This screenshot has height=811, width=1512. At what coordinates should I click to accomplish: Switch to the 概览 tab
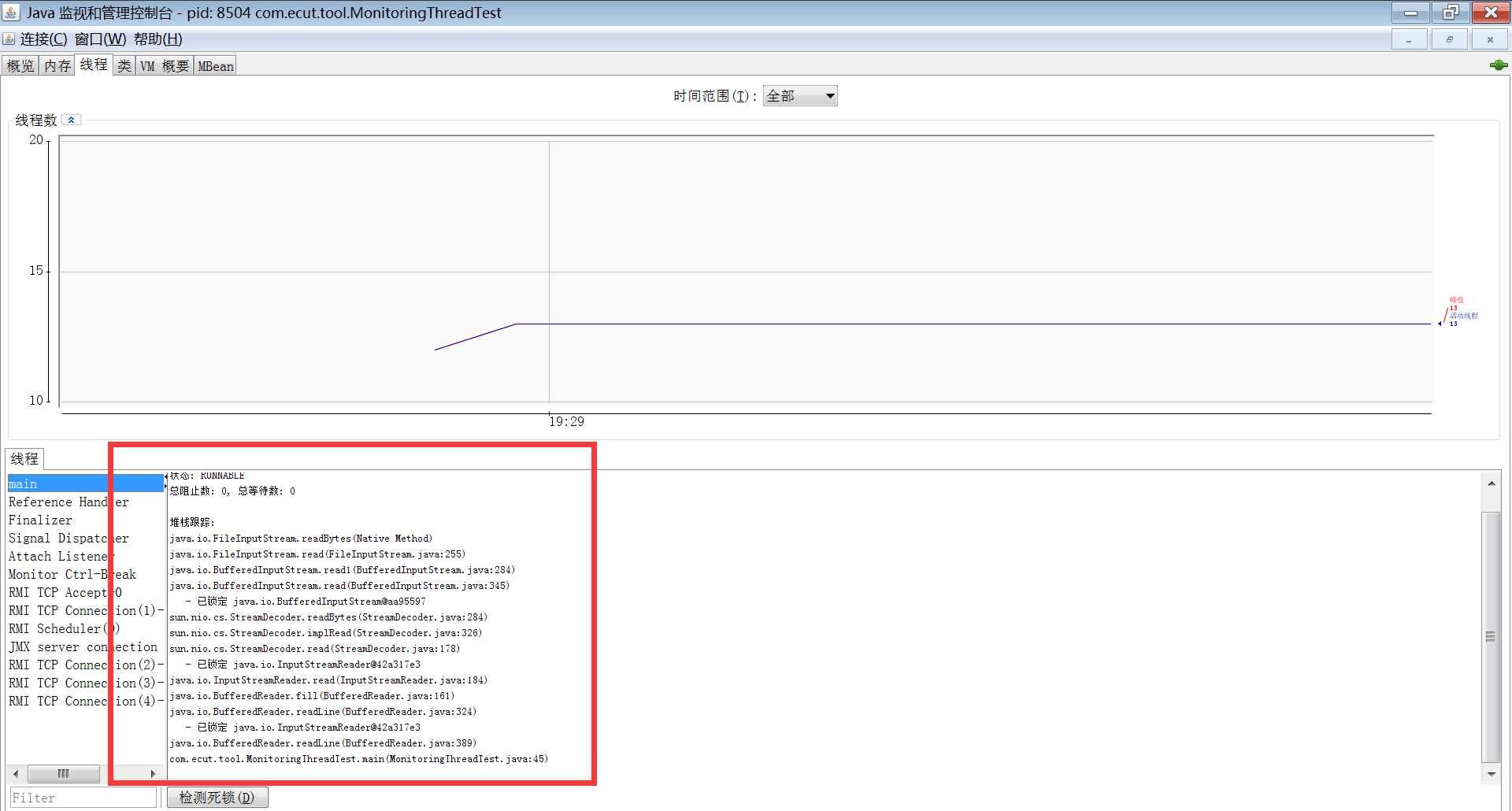pyautogui.click(x=20, y=66)
